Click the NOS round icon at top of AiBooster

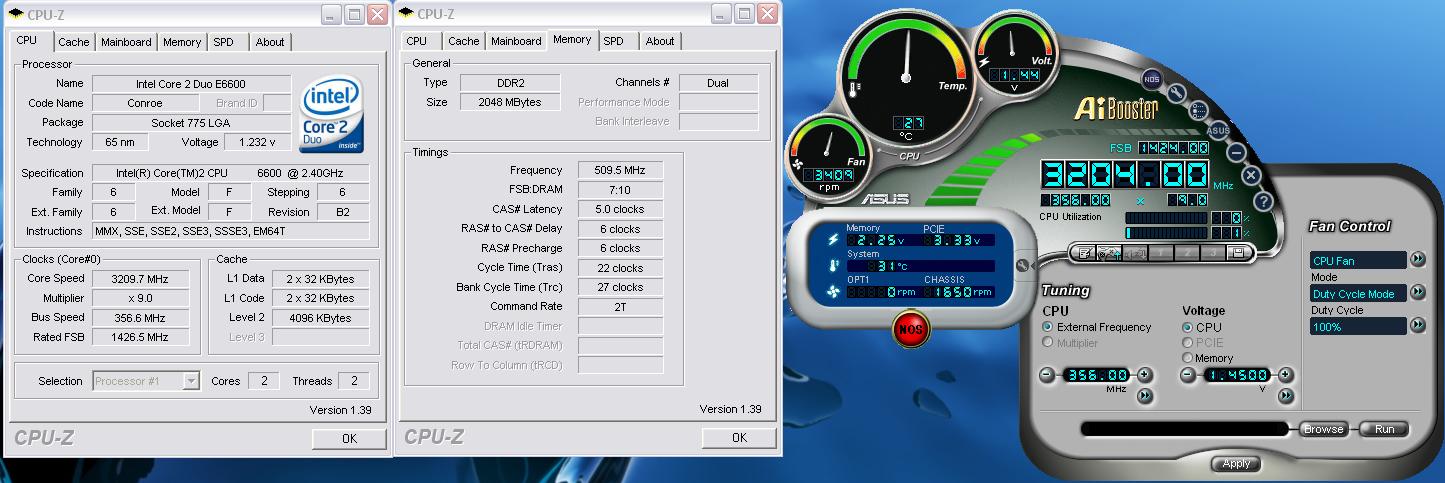1151,79
